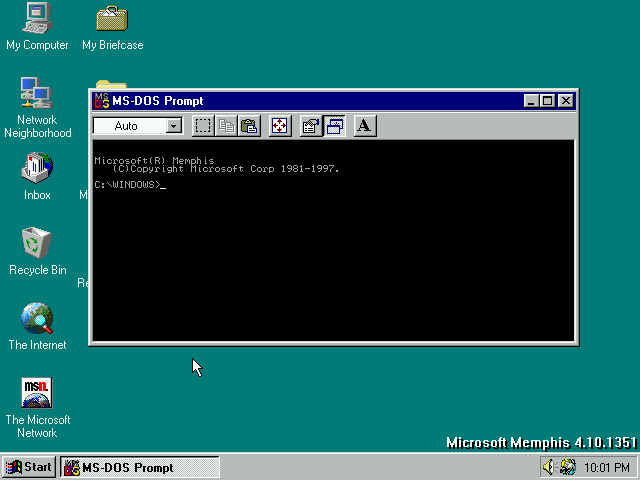Open the Properties toolbar icon
The image size is (640, 480).
click(x=311, y=126)
